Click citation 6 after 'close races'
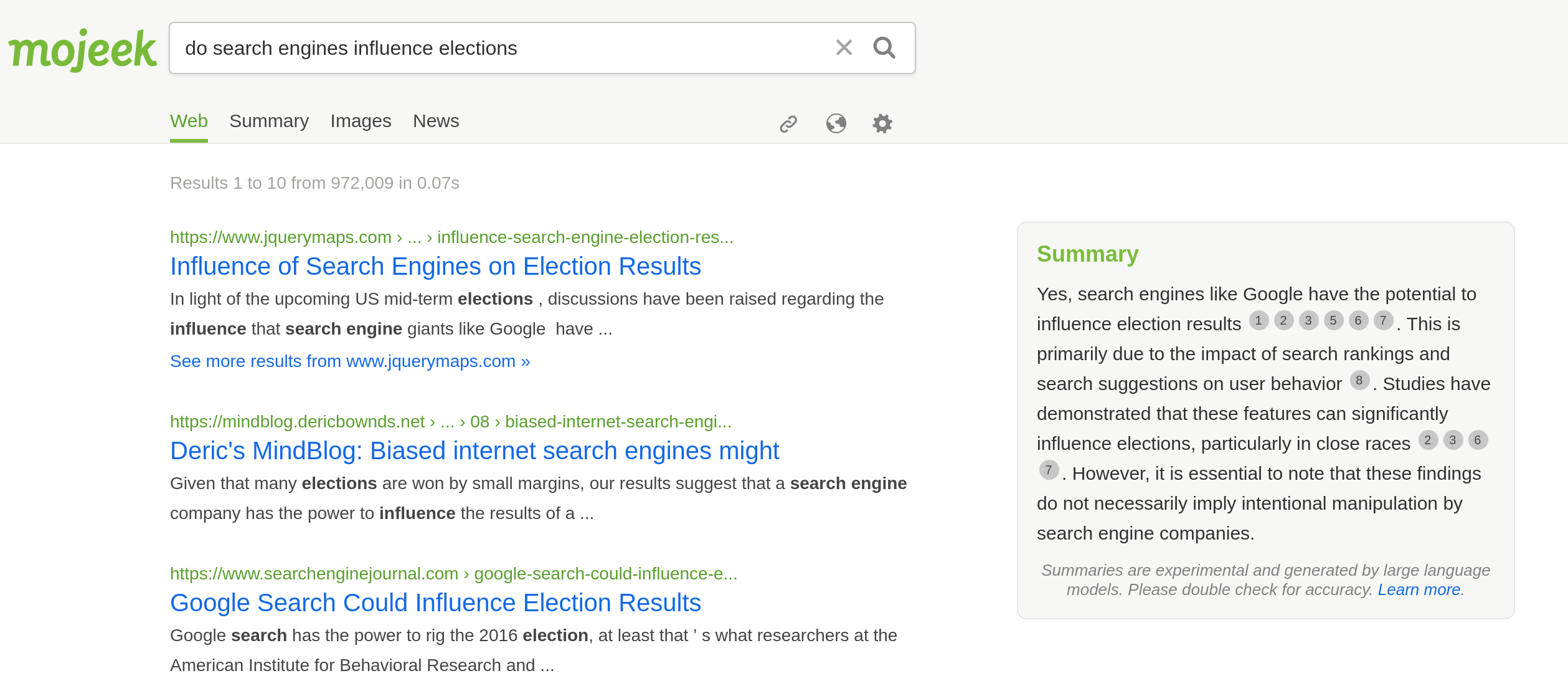The image size is (1568, 696). [x=1478, y=440]
